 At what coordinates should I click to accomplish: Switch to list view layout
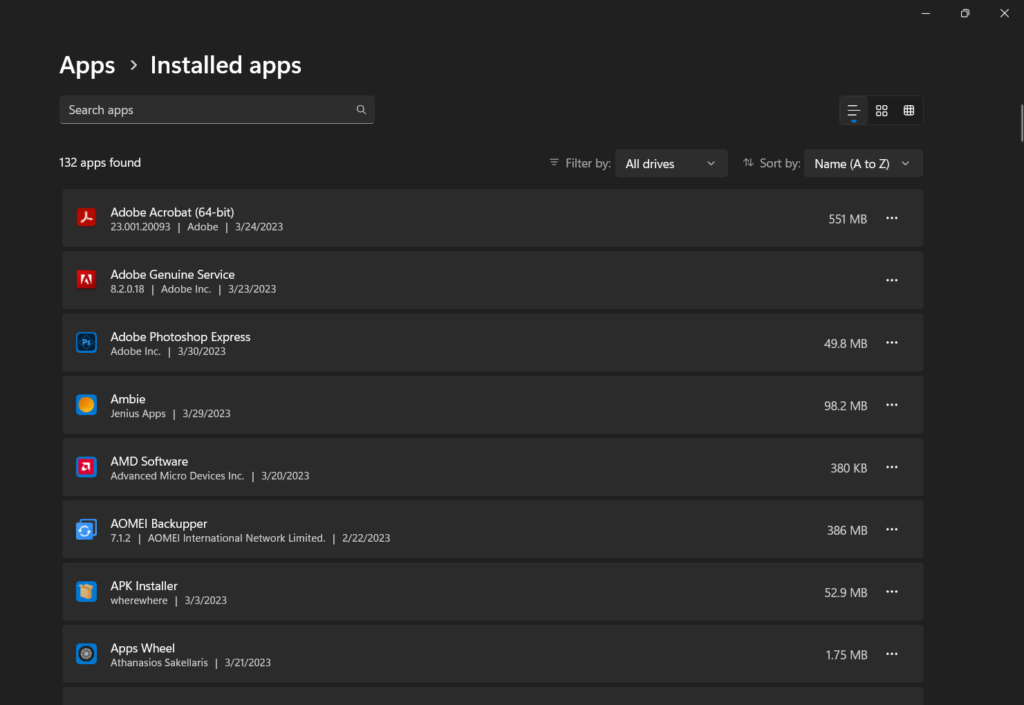point(853,111)
